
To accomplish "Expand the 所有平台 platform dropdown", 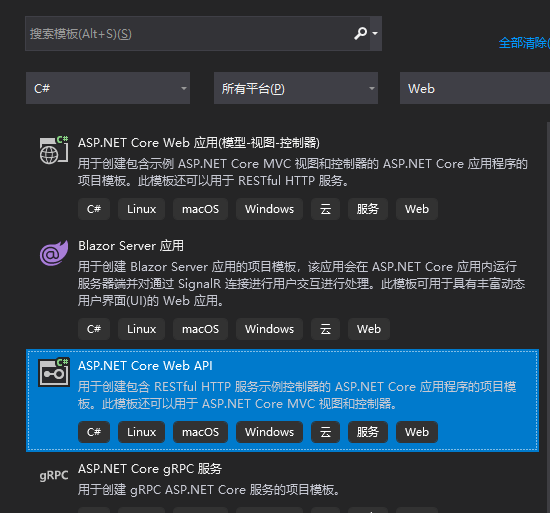I will click(296, 88).
